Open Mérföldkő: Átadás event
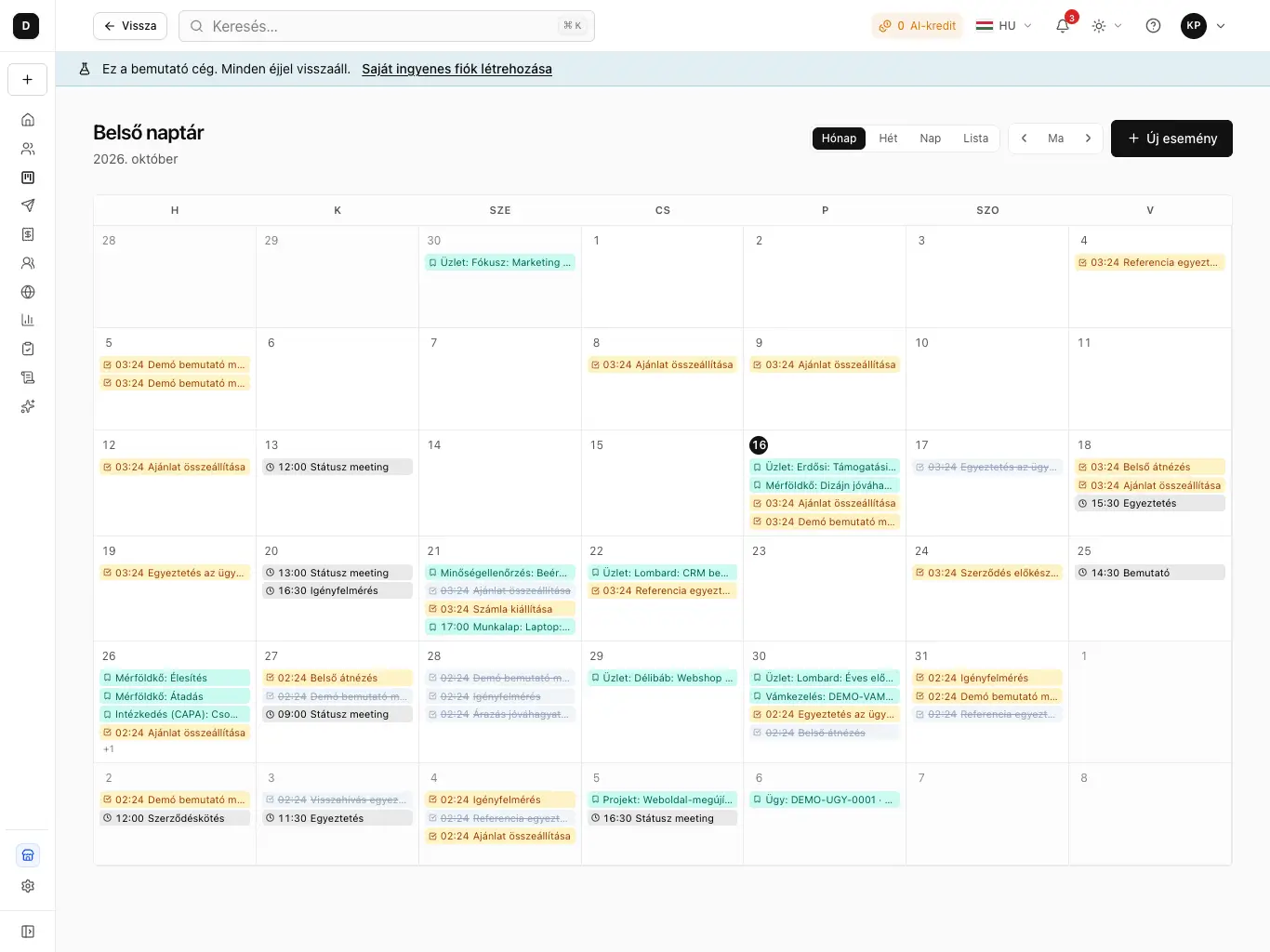 (175, 697)
